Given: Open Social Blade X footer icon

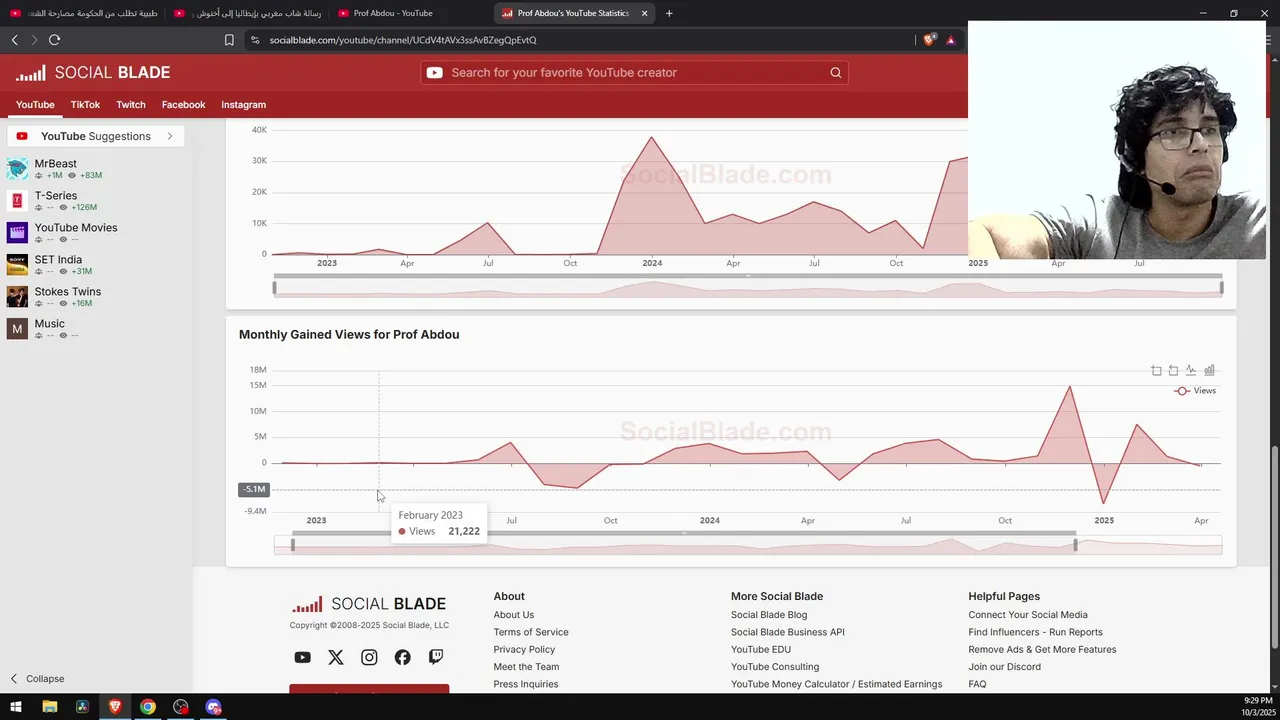Looking at the screenshot, I should pos(336,657).
